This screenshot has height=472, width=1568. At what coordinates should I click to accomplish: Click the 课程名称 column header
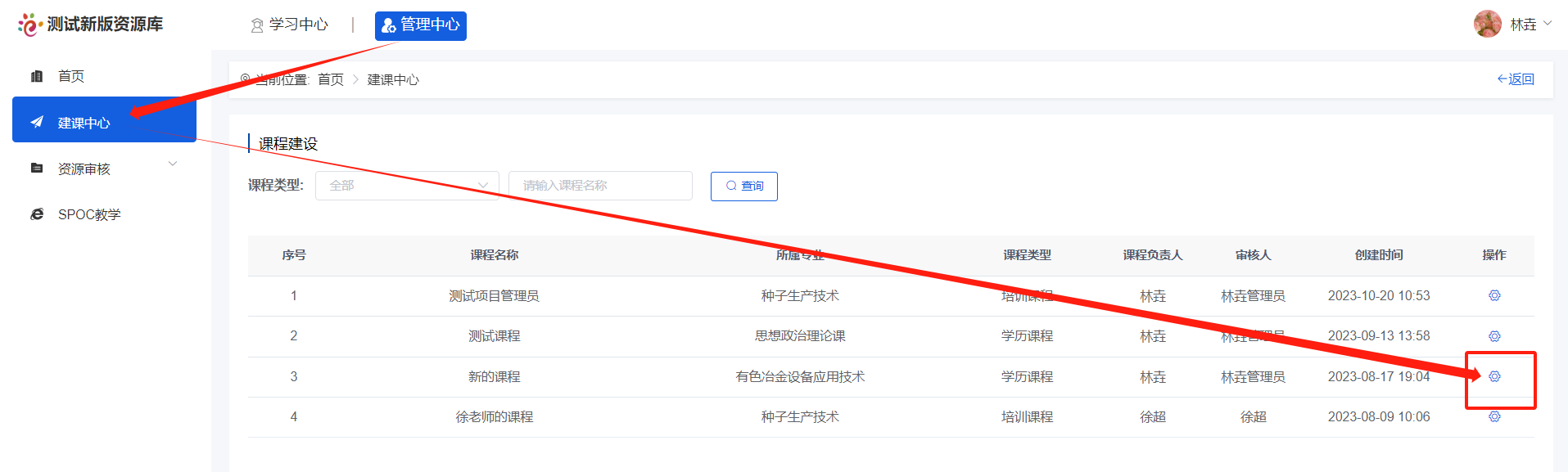495,255
